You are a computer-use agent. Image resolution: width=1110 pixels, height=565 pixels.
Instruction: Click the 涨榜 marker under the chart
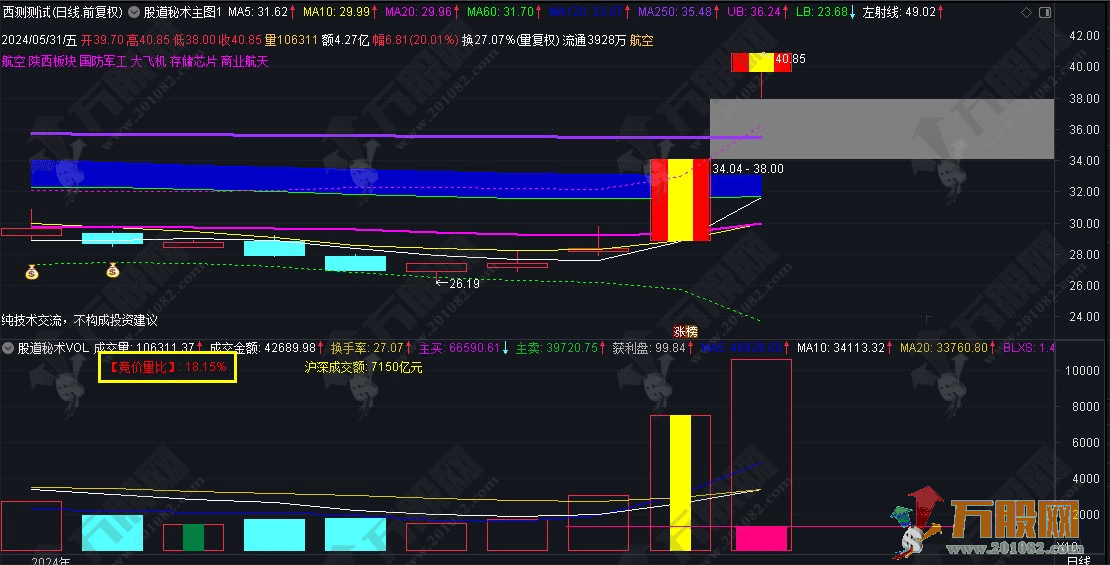685,331
